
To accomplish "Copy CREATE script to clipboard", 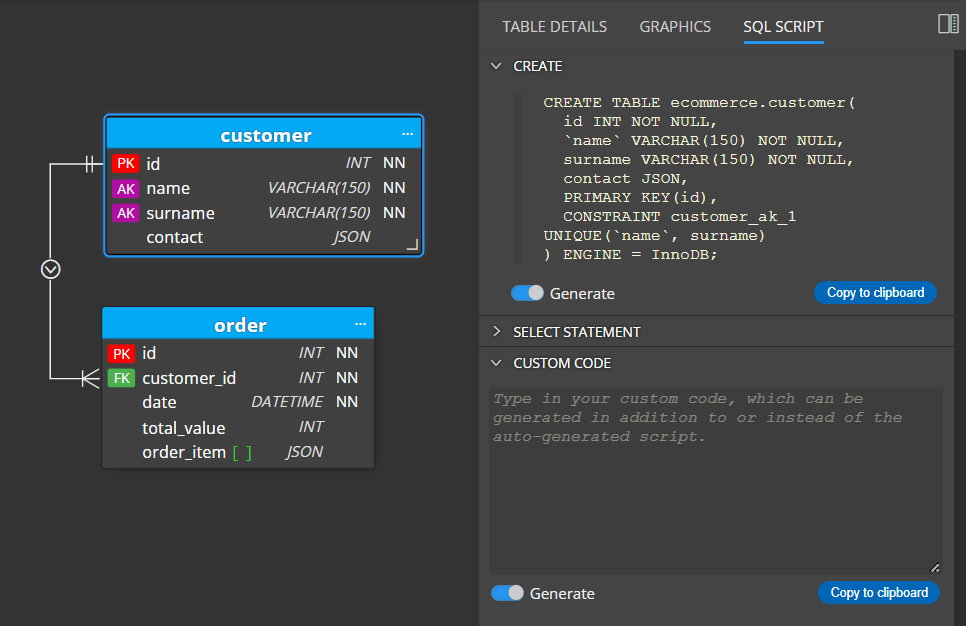I will tap(875, 293).
